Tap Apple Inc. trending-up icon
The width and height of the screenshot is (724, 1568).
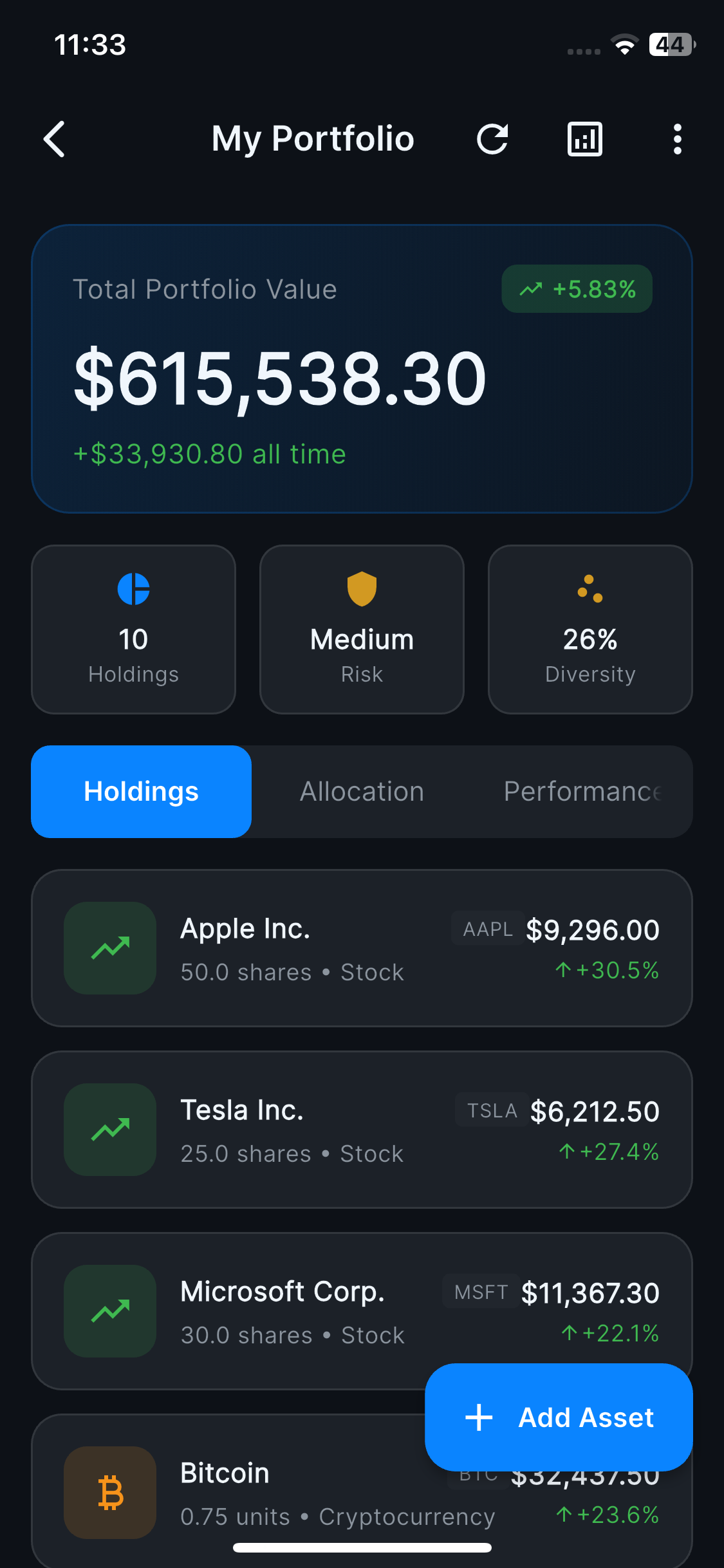tap(110, 948)
